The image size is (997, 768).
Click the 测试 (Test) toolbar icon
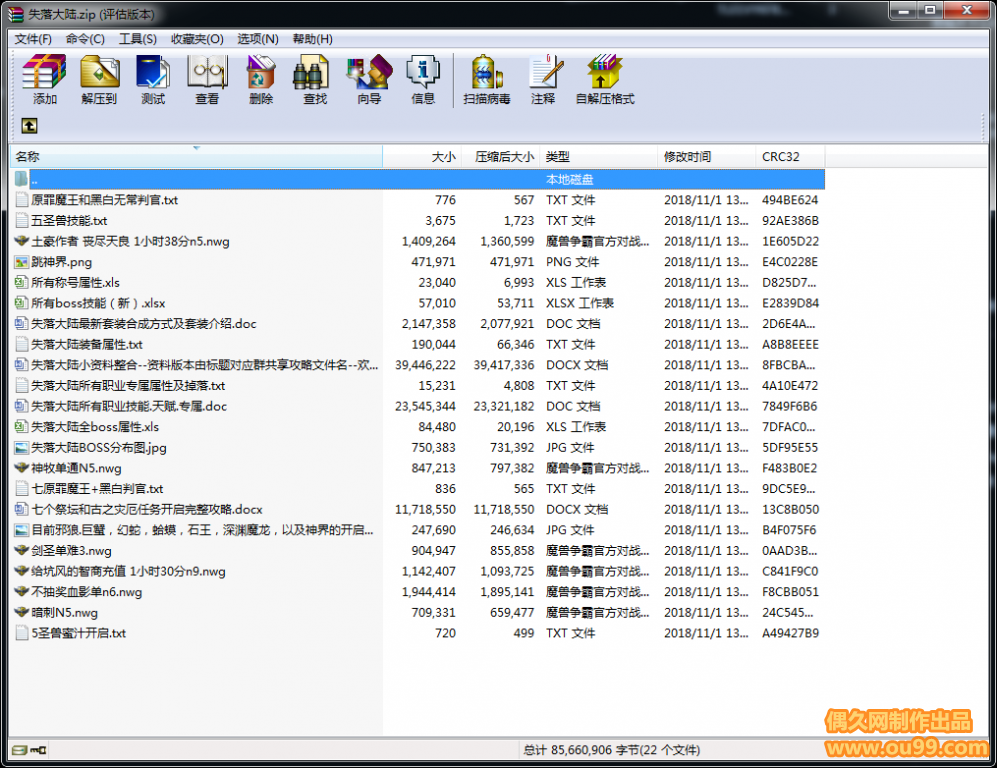click(153, 80)
